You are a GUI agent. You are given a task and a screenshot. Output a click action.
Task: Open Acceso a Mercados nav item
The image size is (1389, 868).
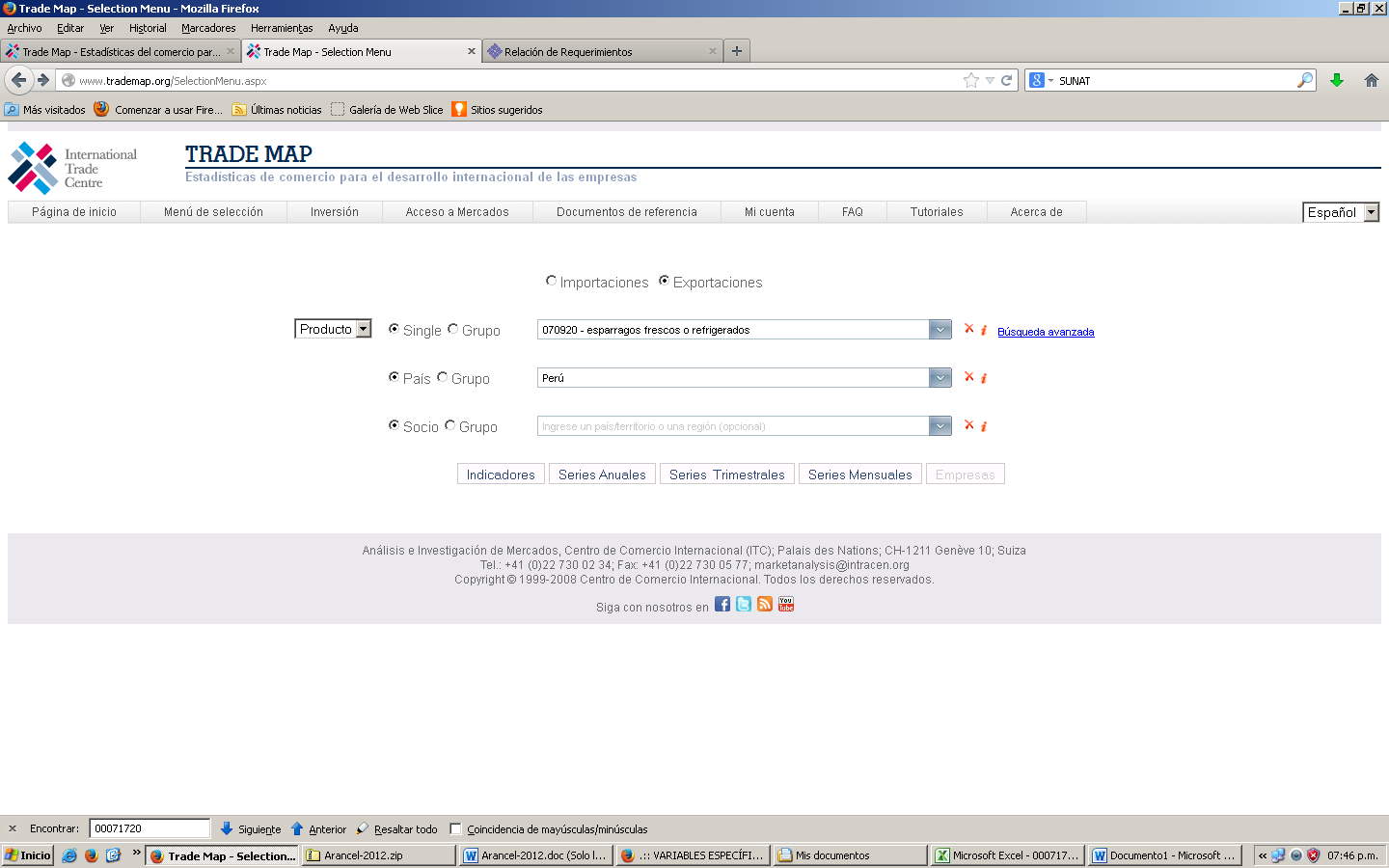coord(457,212)
